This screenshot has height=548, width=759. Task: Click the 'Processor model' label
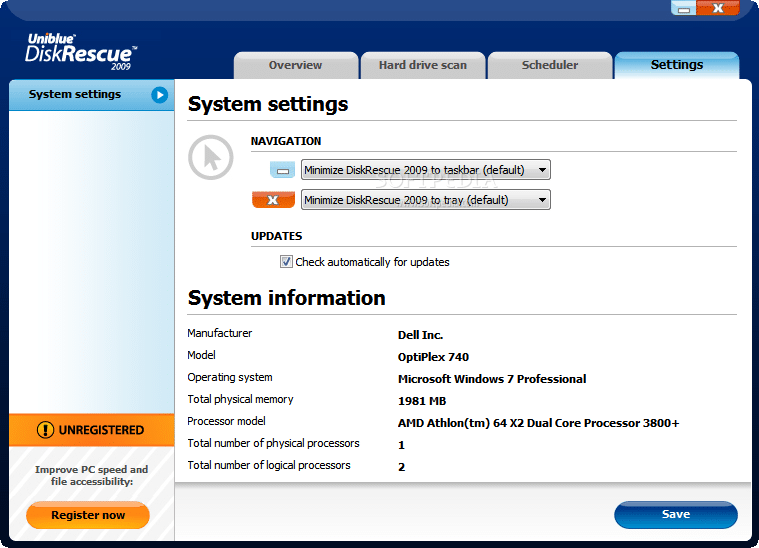226,421
